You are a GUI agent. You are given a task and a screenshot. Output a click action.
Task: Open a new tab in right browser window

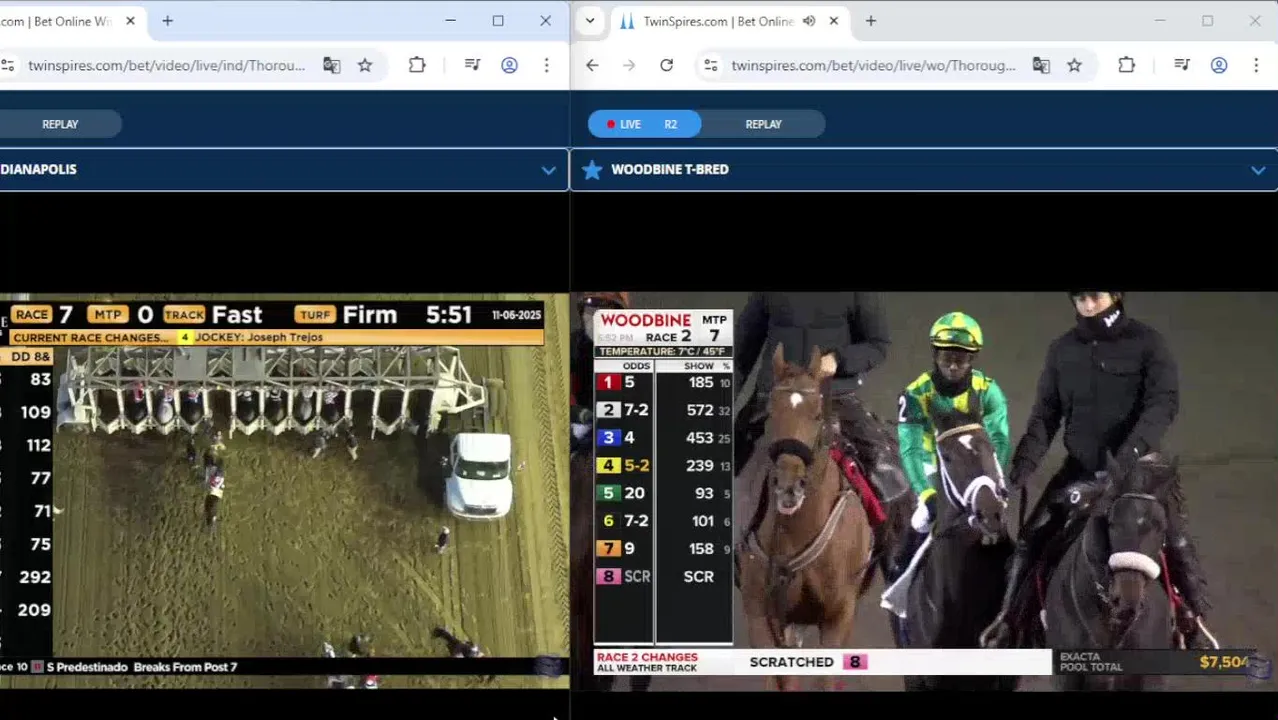(x=871, y=21)
